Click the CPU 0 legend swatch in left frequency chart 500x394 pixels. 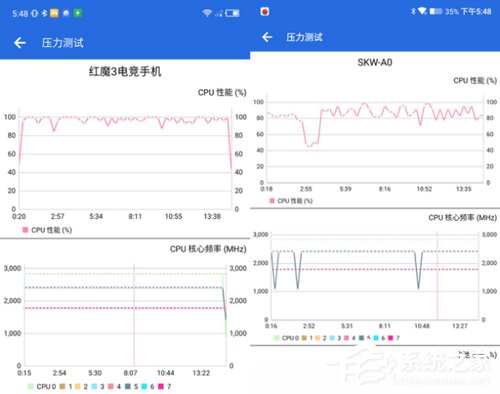pos(31,386)
